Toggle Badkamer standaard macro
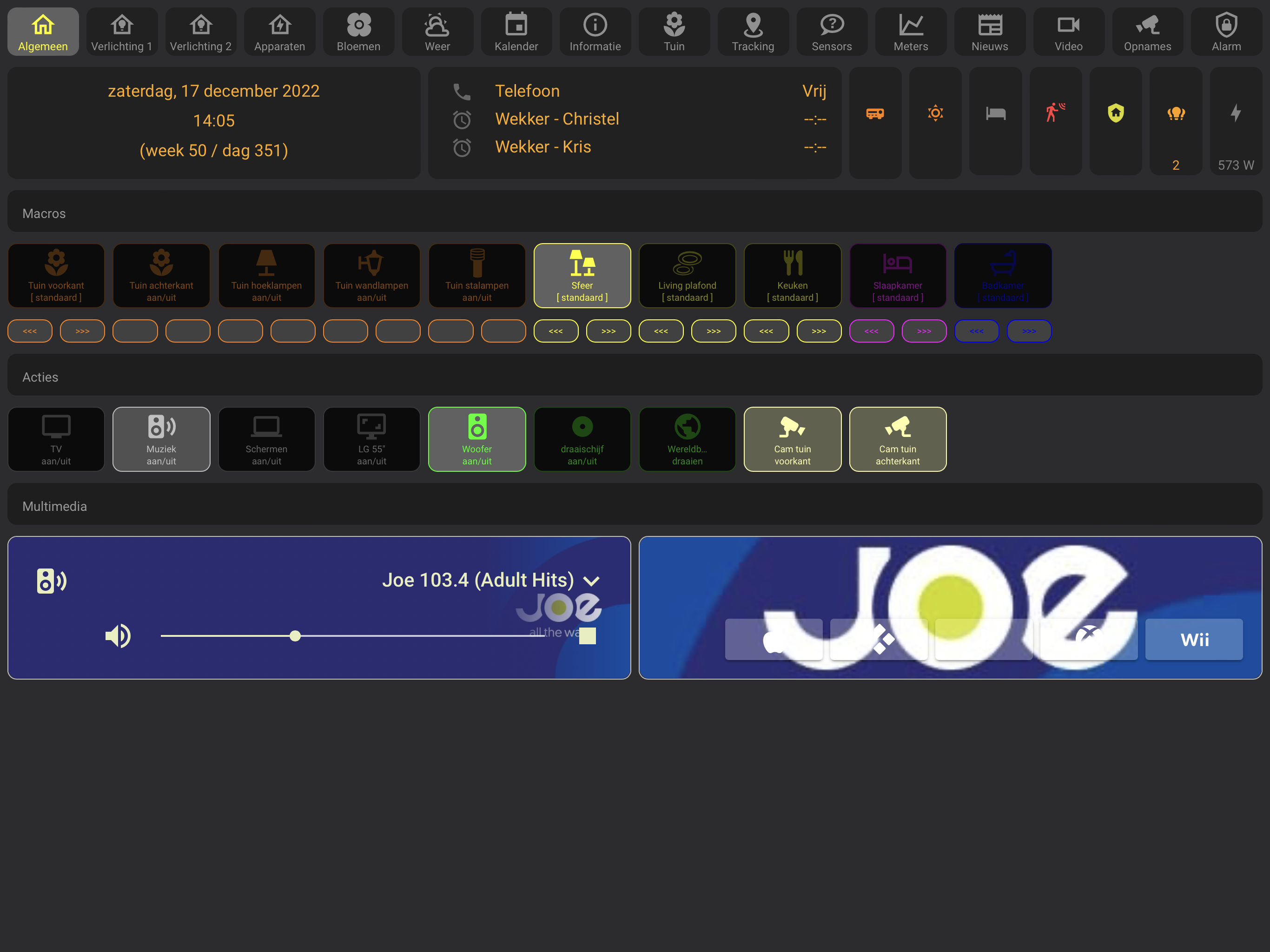1270x952 pixels. (1003, 276)
